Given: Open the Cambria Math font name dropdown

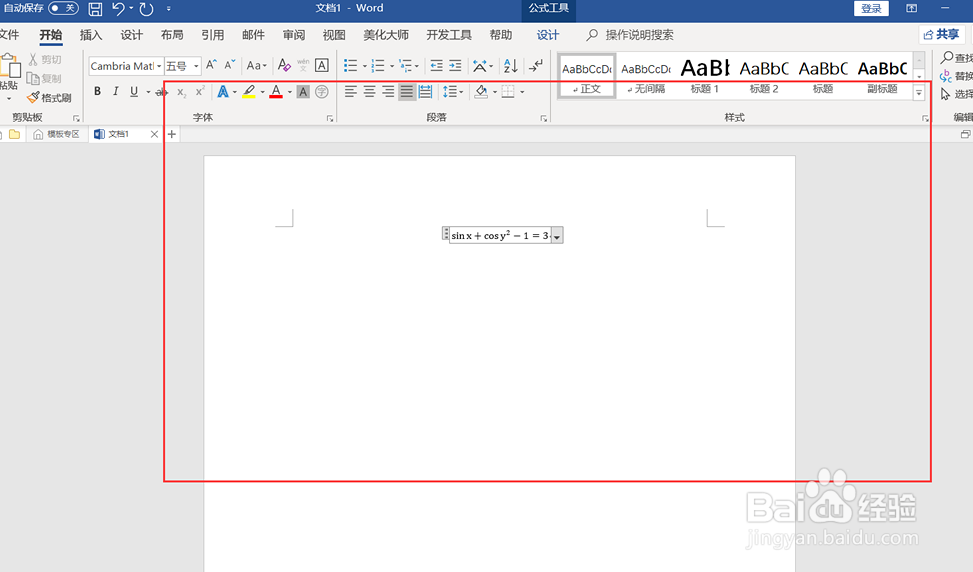Looking at the screenshot, I should (159, 66).
